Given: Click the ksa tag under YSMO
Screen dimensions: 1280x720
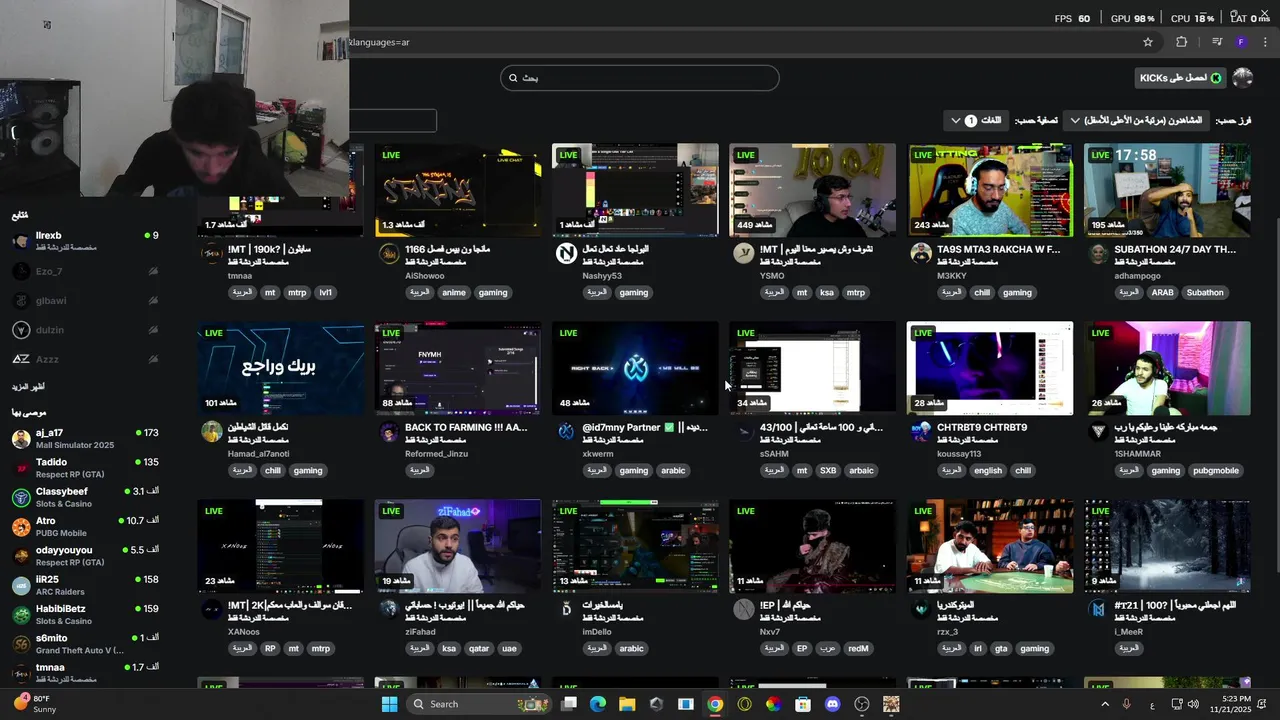Looking at the screenshot, I should pyautogui.click(x=827, y=293).
